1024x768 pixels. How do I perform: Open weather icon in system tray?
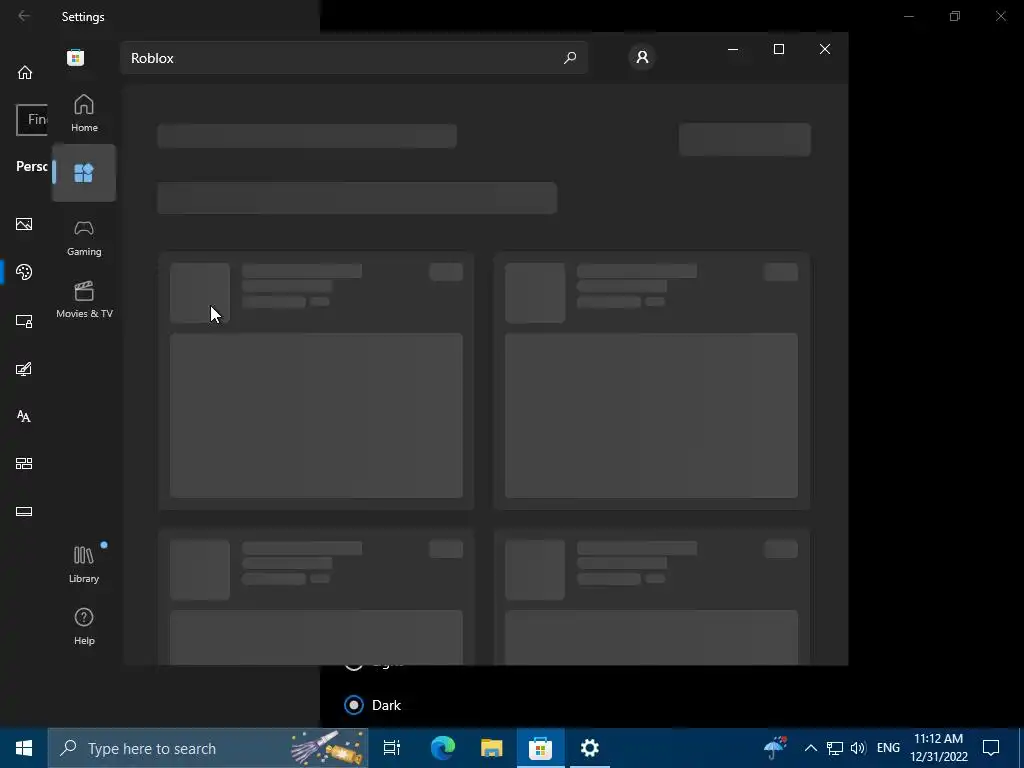coord(775,748)
